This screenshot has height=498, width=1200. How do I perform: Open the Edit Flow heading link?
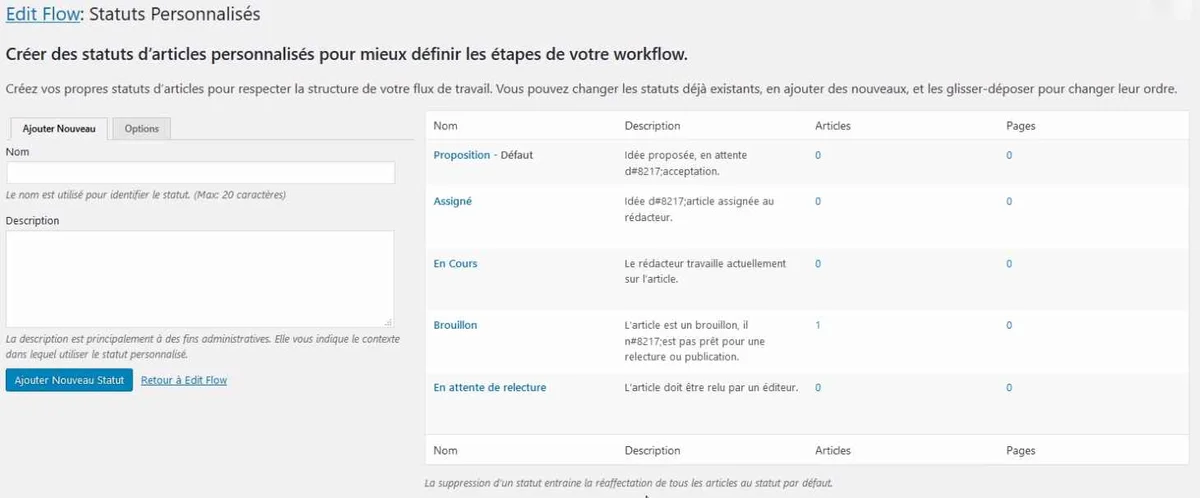click(41, 14)
